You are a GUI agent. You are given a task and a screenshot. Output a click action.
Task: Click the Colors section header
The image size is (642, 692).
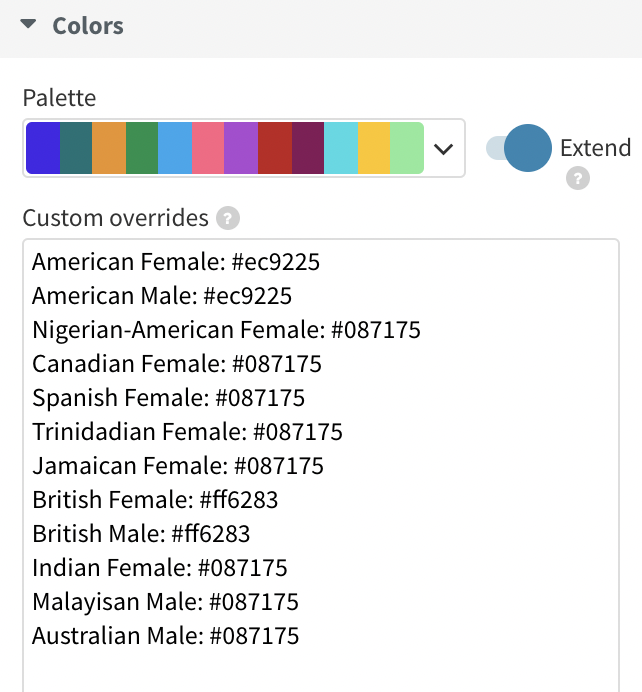[x=88, y=26]
